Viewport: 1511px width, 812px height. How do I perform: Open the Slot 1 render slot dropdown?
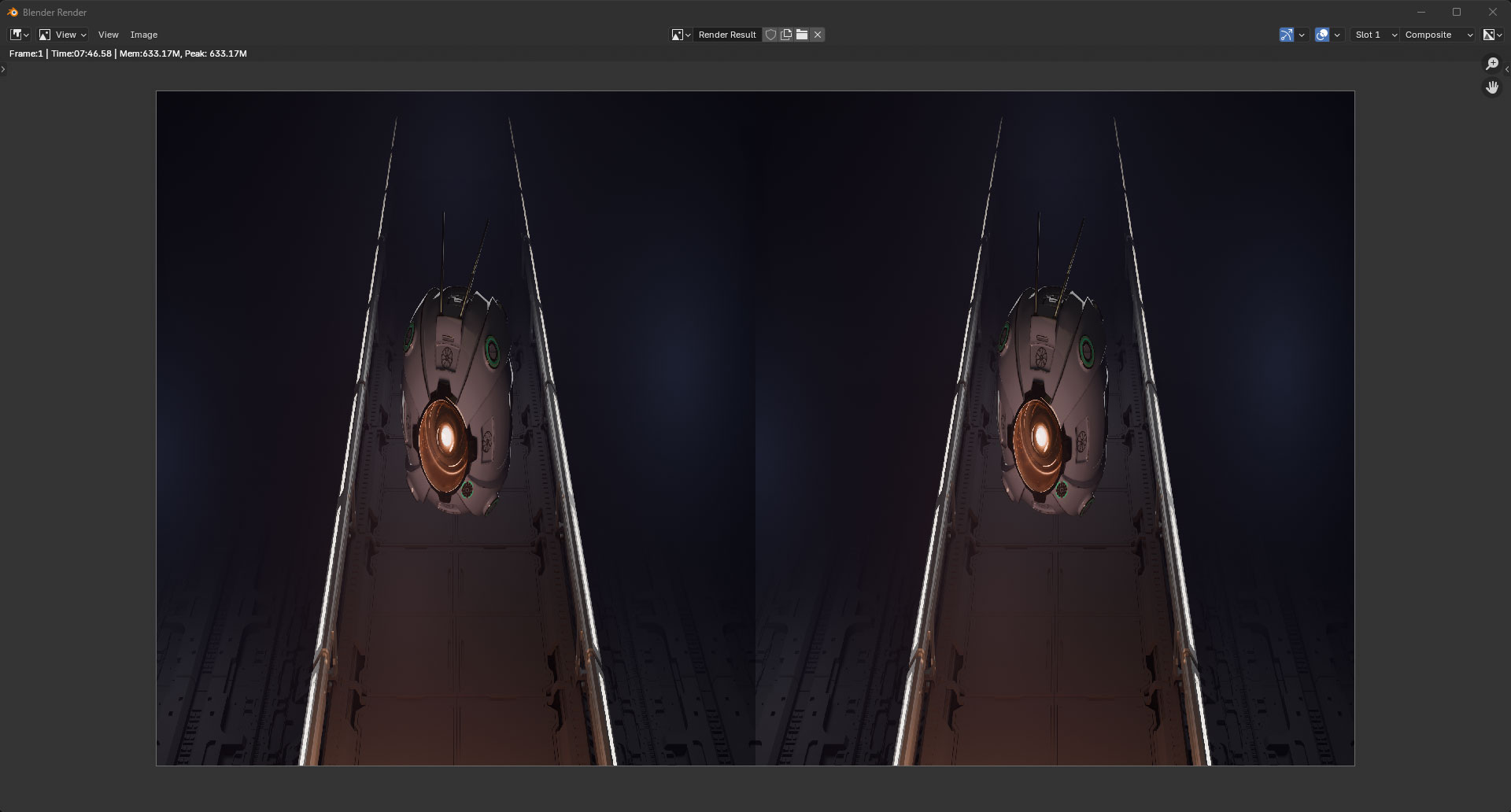(x=1375, y=35)
